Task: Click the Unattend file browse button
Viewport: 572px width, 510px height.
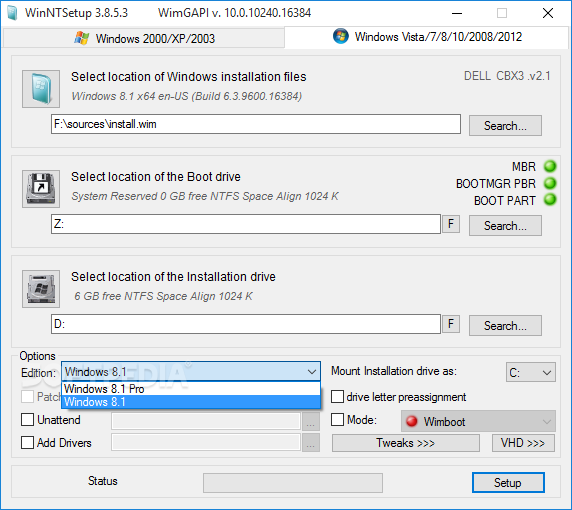Action: pyautogui.click(x=311, y=422)
